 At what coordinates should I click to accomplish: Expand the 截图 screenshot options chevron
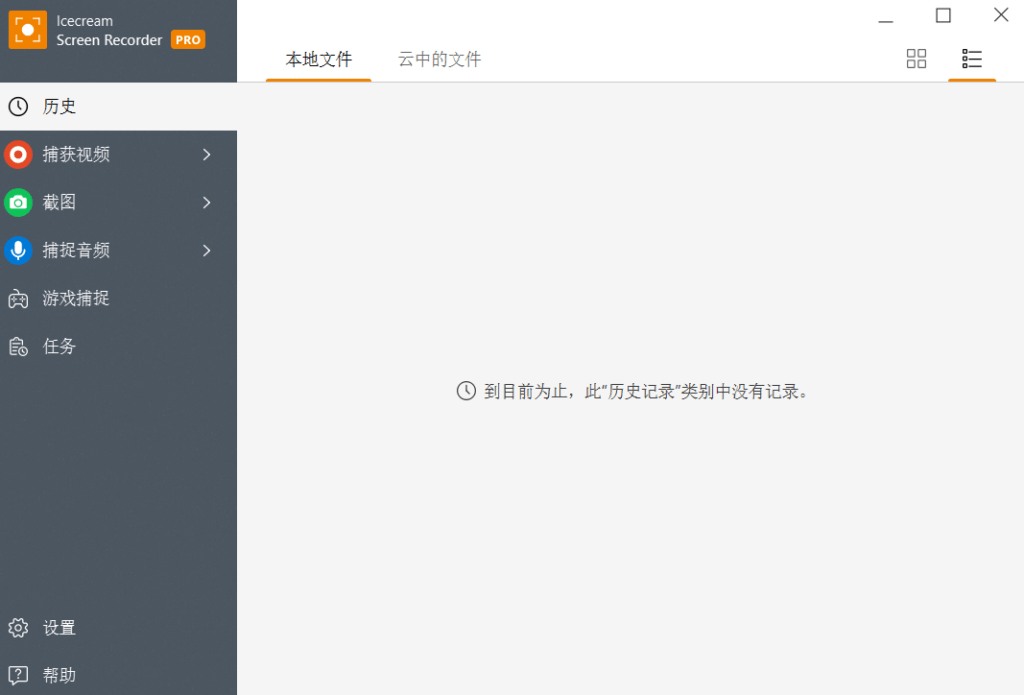coord(207,203)
